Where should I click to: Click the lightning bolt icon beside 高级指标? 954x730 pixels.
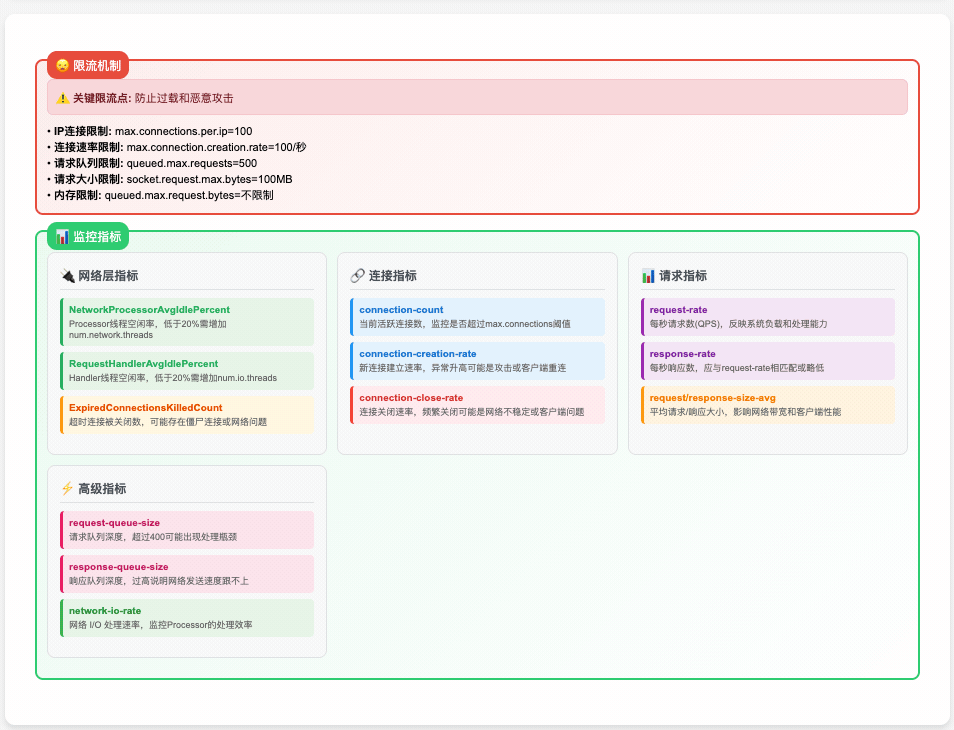(67, 489)
